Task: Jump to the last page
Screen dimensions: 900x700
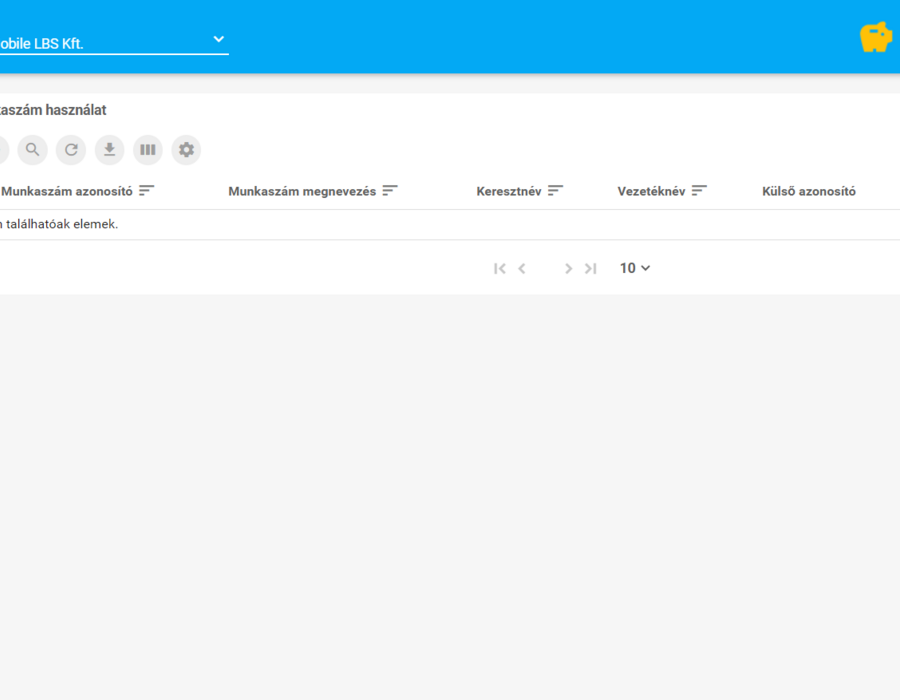Action: click(591, 269)
